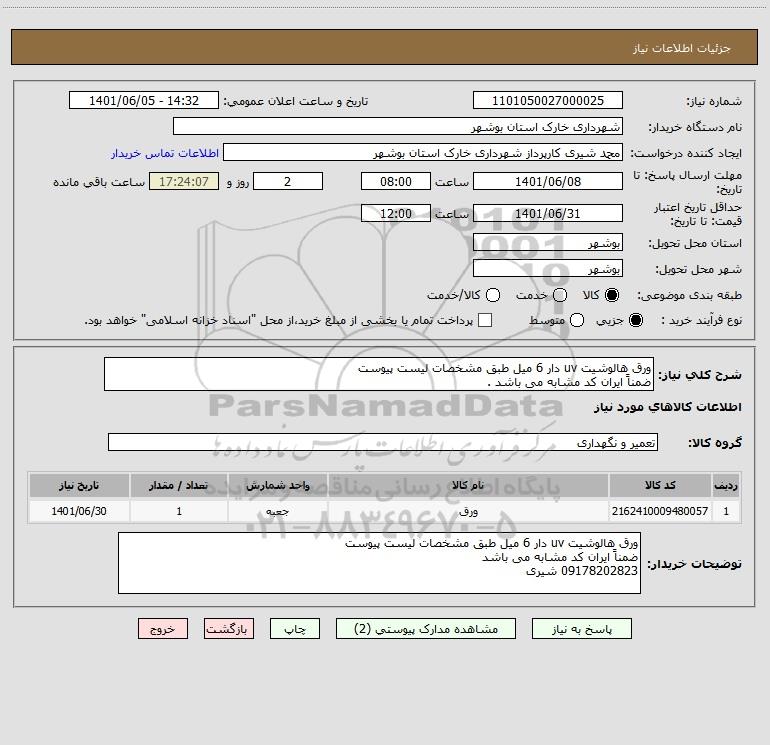
Task: Click the تعداد / مقدار column header
Action: (179, 485)
